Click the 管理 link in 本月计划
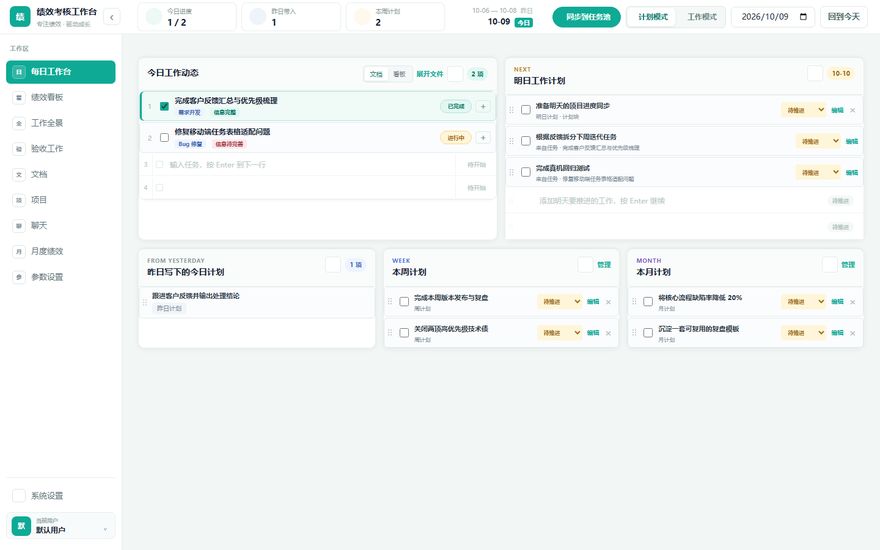Image resolution: width=880 pixels, height=550 pixels. pos(848,264)
